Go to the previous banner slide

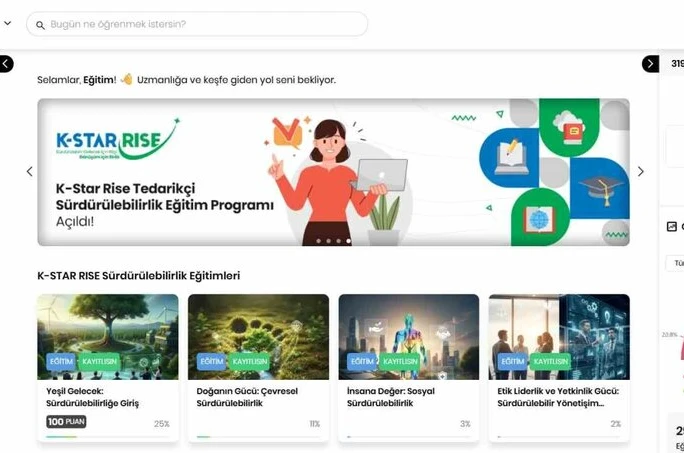(30, 172)
